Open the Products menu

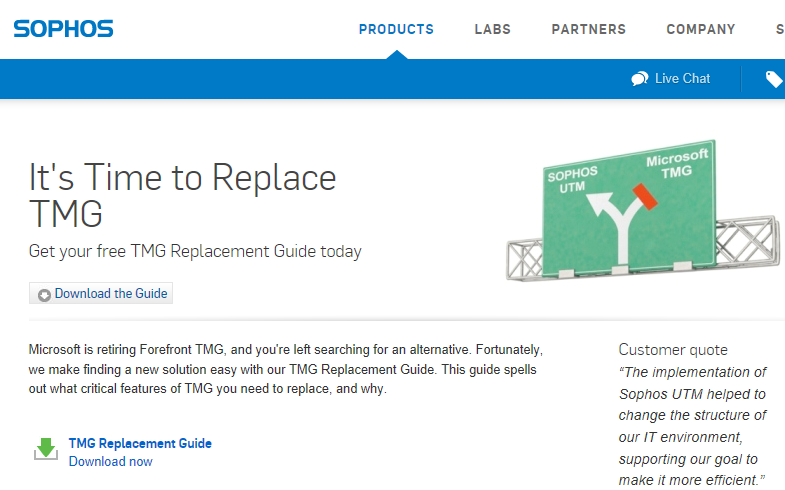tap(396, 30)
